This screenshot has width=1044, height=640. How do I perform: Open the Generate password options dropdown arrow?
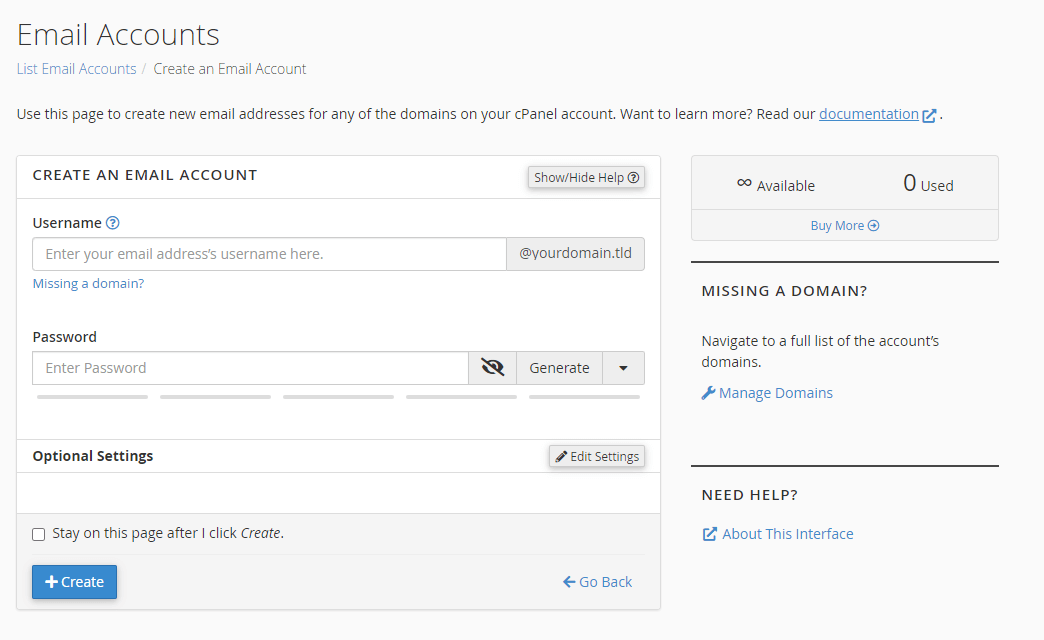click(623, 368)
